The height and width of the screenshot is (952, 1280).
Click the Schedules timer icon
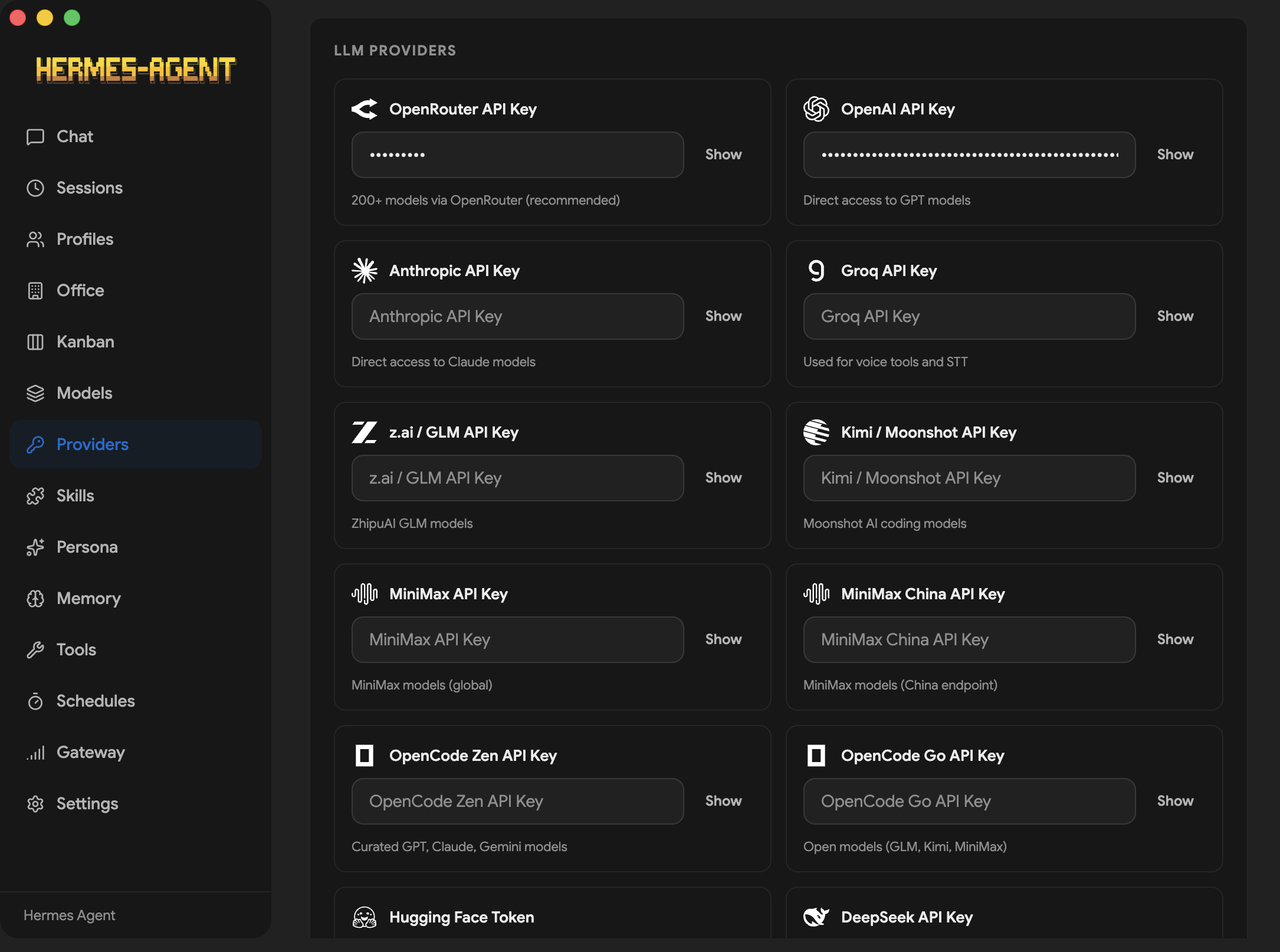pyautogui.click(x=35, y=701)
